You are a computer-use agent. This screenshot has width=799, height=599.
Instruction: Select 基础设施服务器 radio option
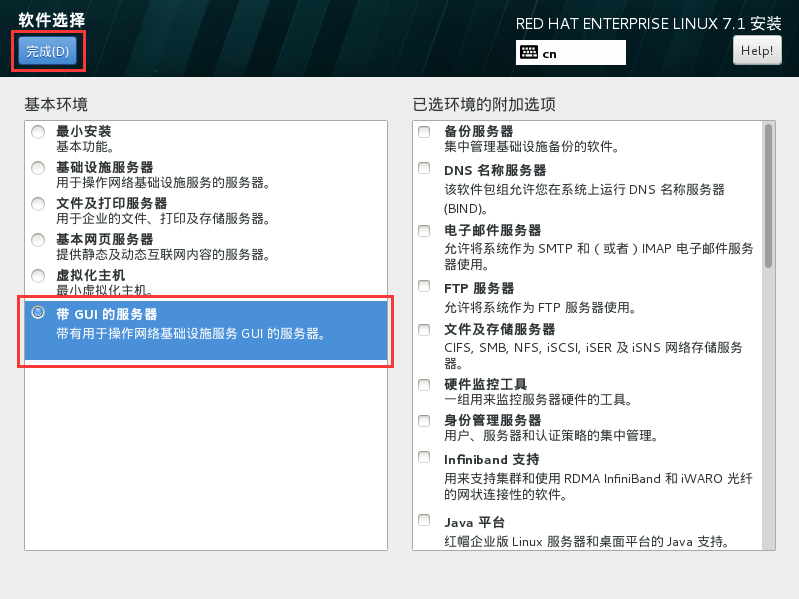pyautogui.click(x=38, y=168)
